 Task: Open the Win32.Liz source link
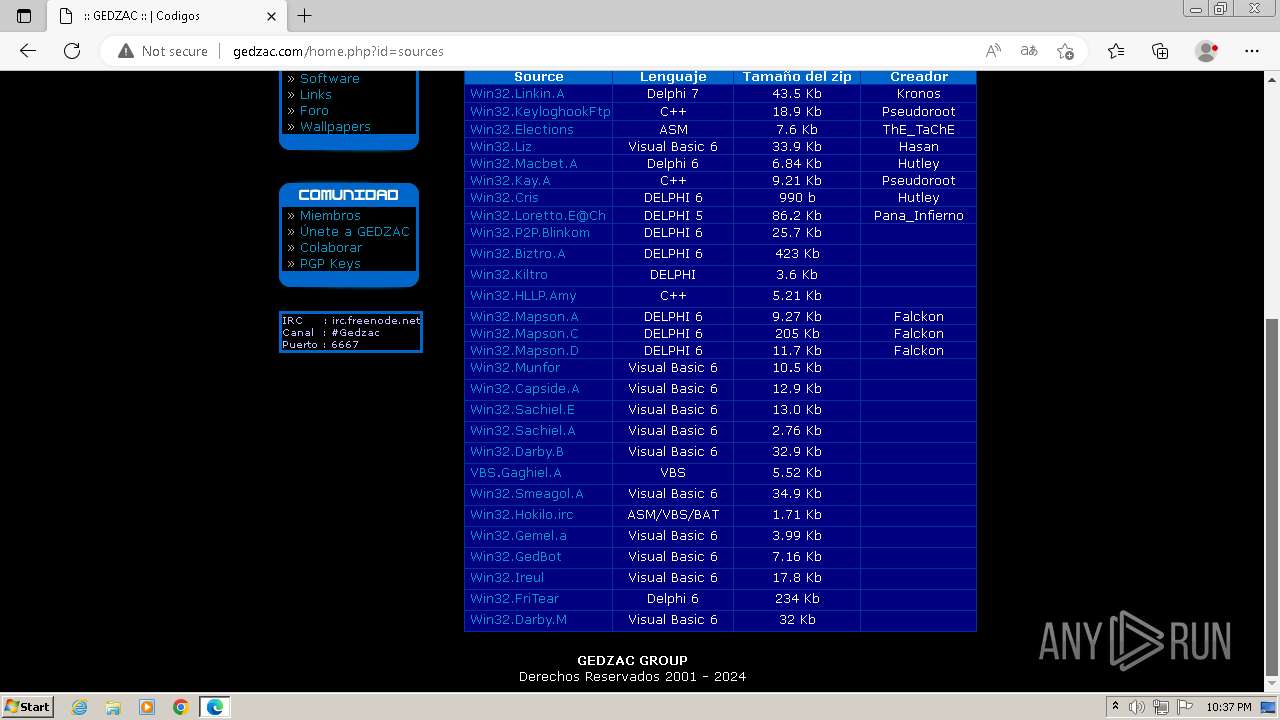pyautogui.click(x=501, y=146)
